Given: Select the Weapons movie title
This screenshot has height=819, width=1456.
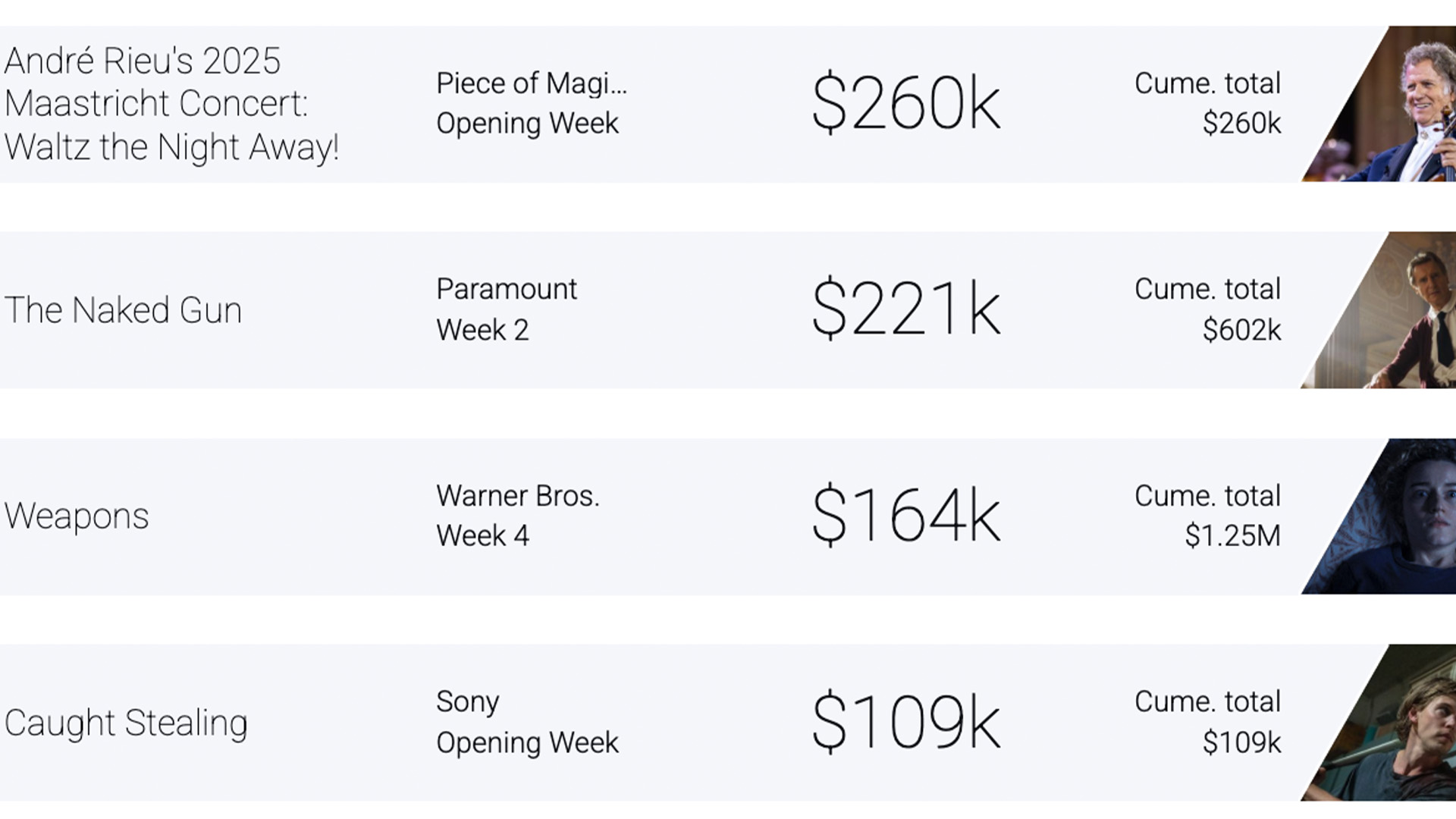Looking at the screenshot, I should click(x=77, y=516).
